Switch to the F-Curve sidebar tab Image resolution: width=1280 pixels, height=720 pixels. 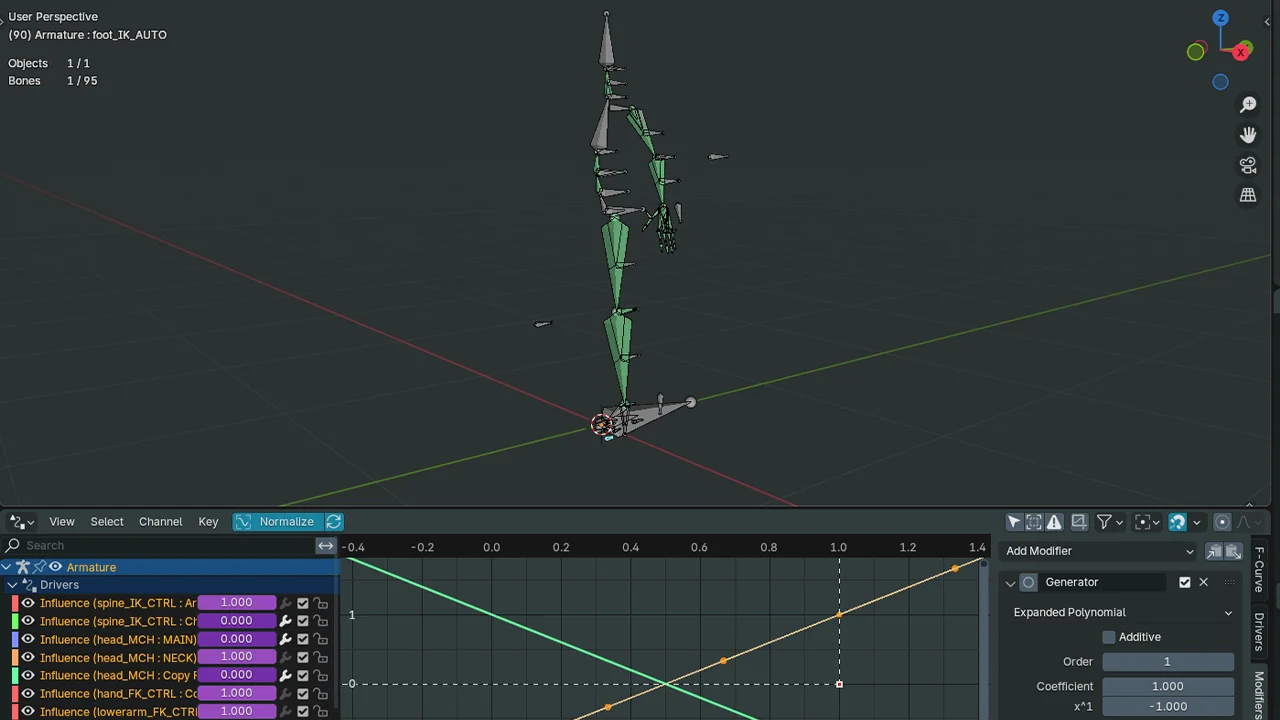pos(1259,569)
